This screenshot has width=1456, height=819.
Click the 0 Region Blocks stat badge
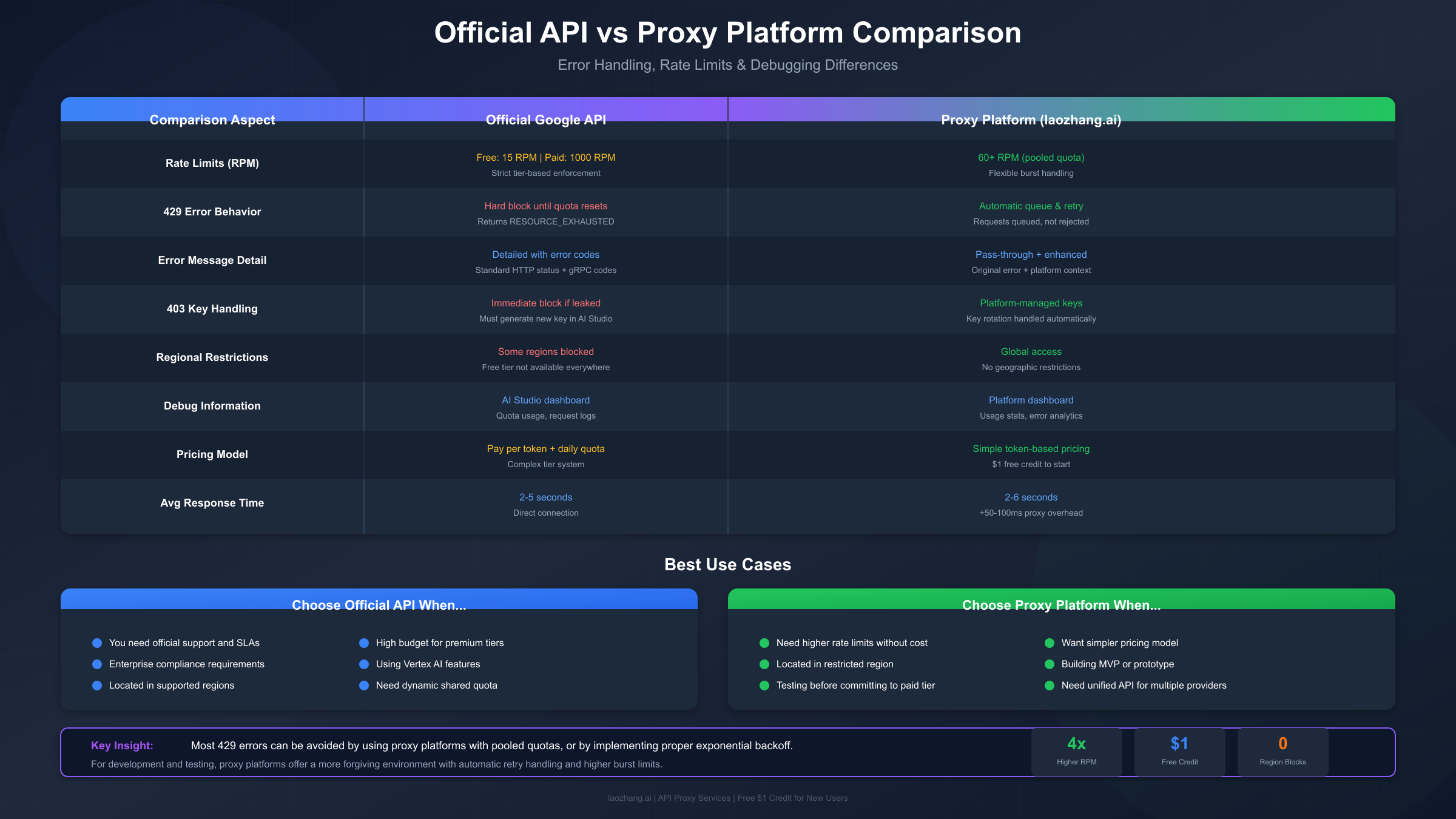tap(1282, 751)
